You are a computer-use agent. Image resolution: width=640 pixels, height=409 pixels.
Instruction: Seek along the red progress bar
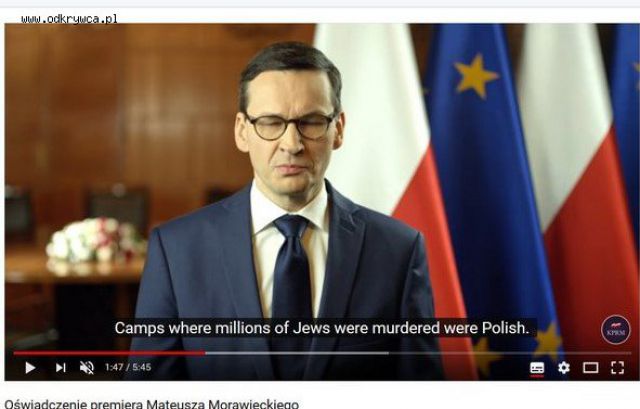pos(109,353)
